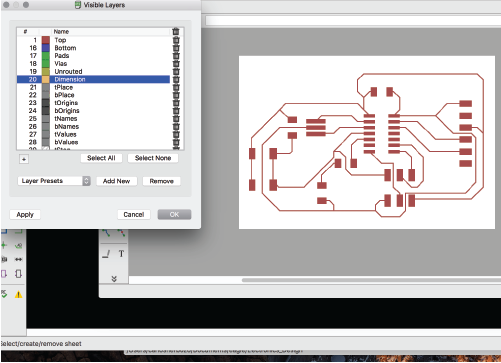
Task: Select the Junction tool with green cross
Action: click(x=4, y=246)
